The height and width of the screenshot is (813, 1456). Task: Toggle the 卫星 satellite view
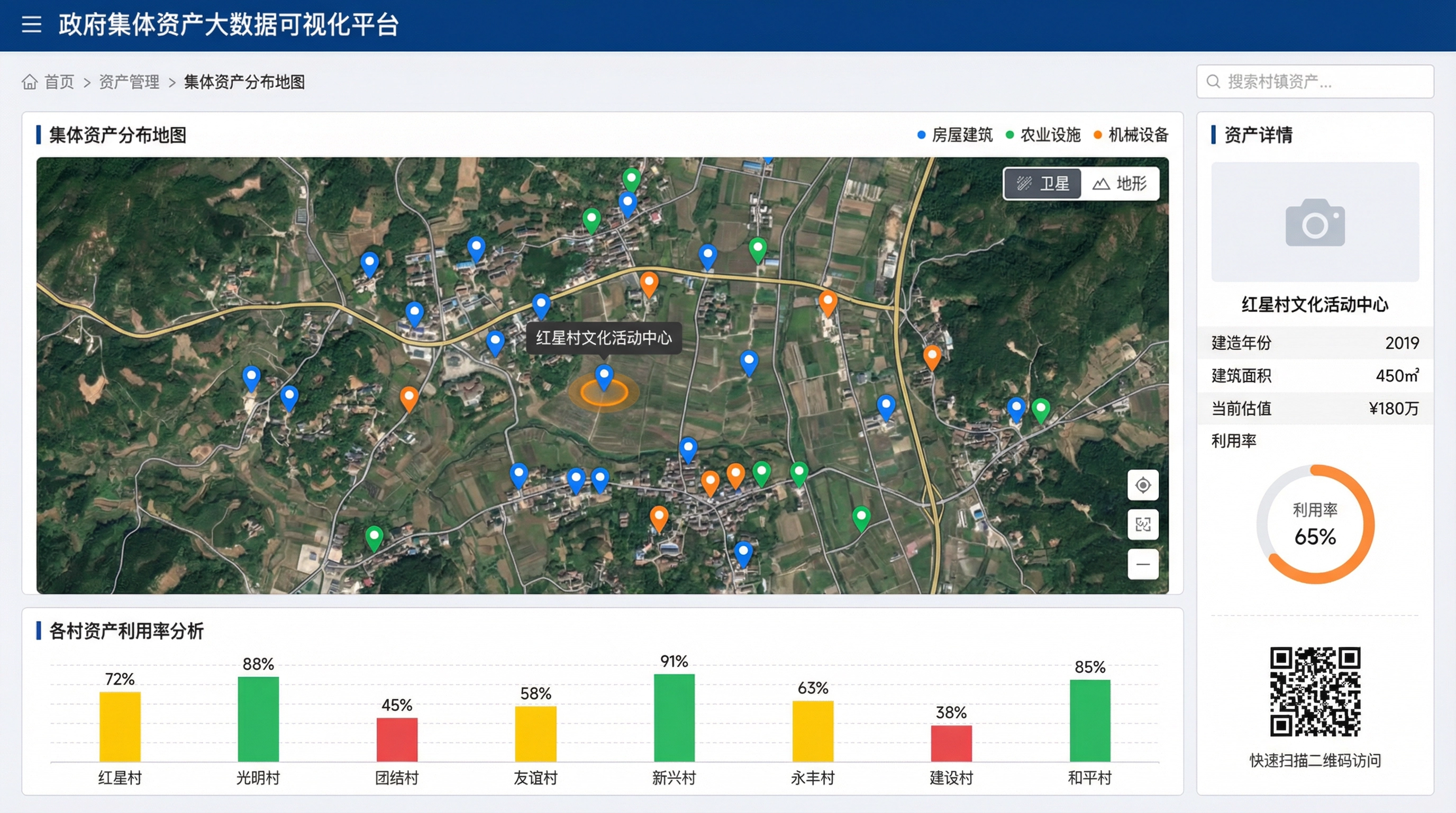(1043, 183)
